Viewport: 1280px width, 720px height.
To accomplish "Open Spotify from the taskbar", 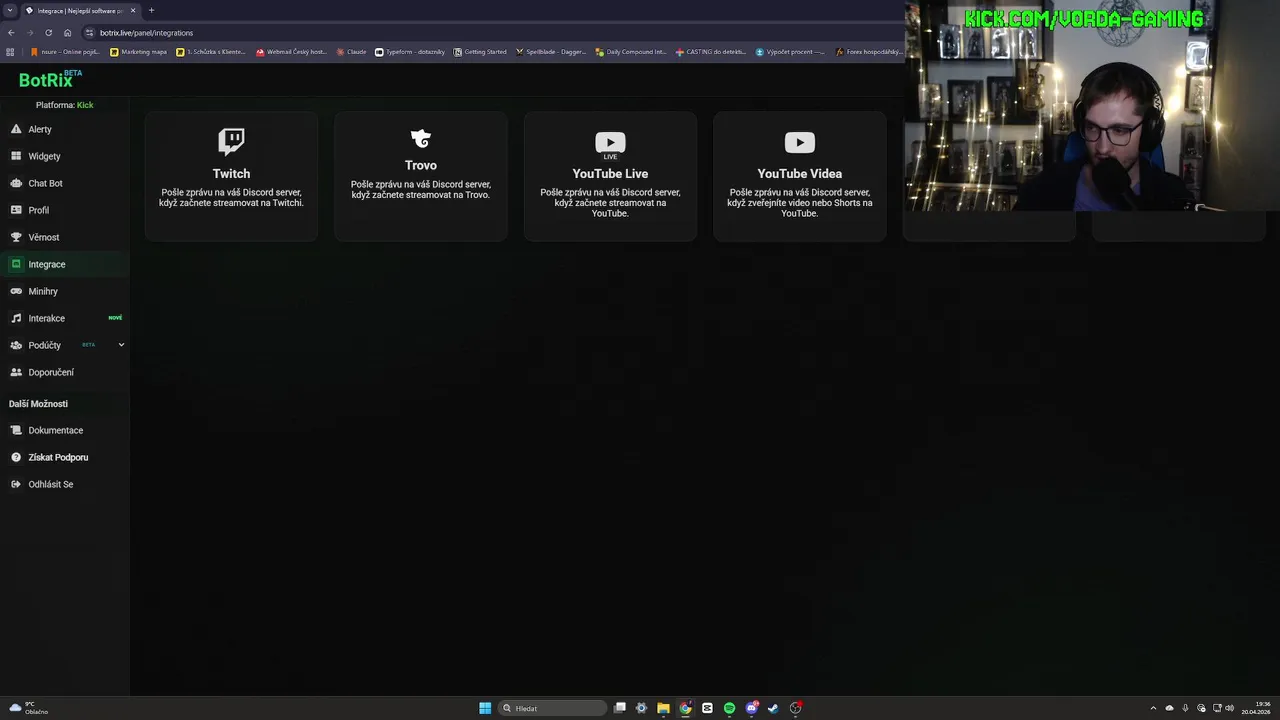I will pyautogui.click(x=729, y=708).
